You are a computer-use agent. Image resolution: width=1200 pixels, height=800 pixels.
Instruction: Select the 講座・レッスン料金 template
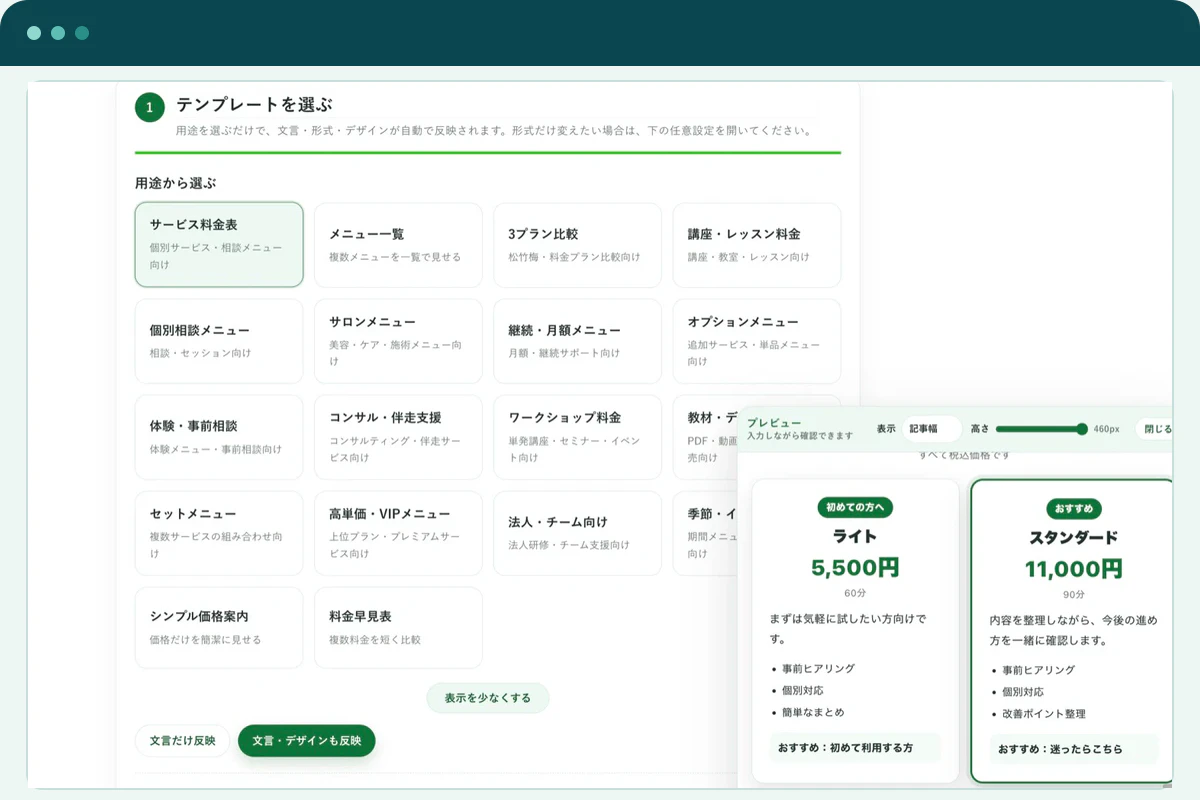tap(756, 245)
